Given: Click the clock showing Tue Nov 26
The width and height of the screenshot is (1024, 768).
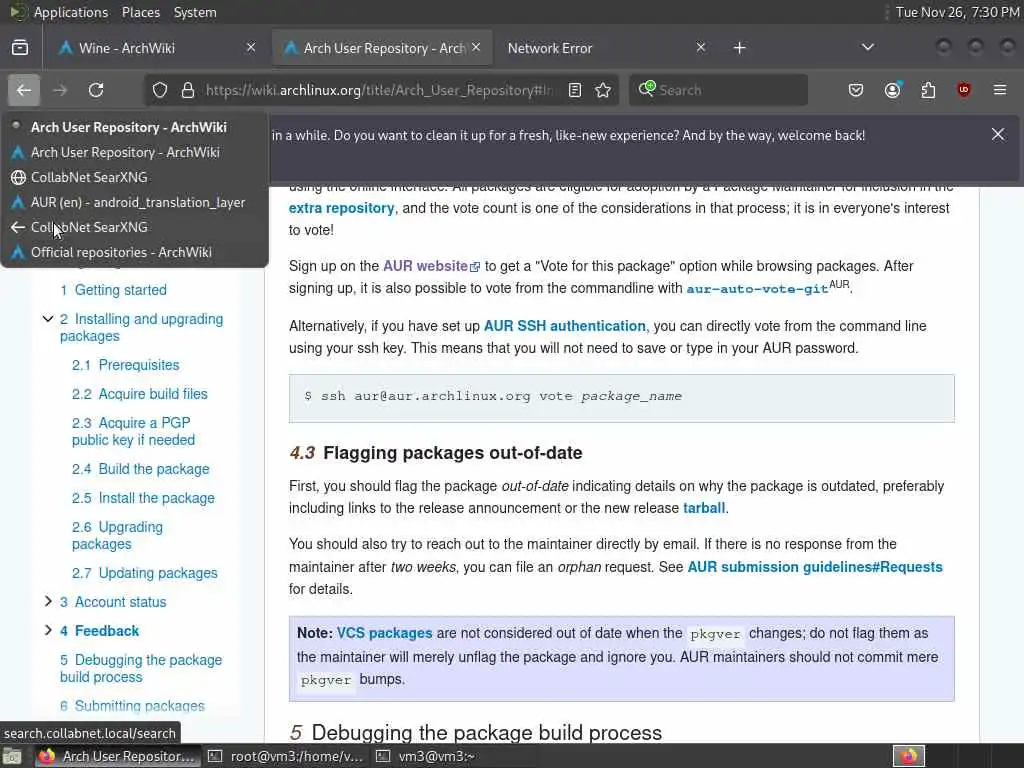Looking at the screenshot, I should (957, 12).
